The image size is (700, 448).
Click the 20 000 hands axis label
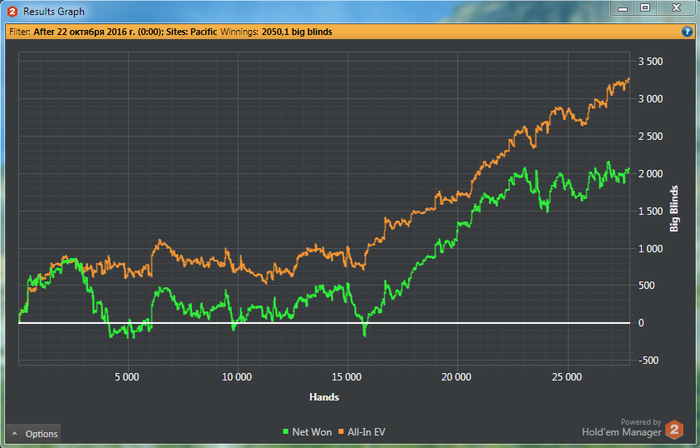pyautogui.click(x=456, y=377)
